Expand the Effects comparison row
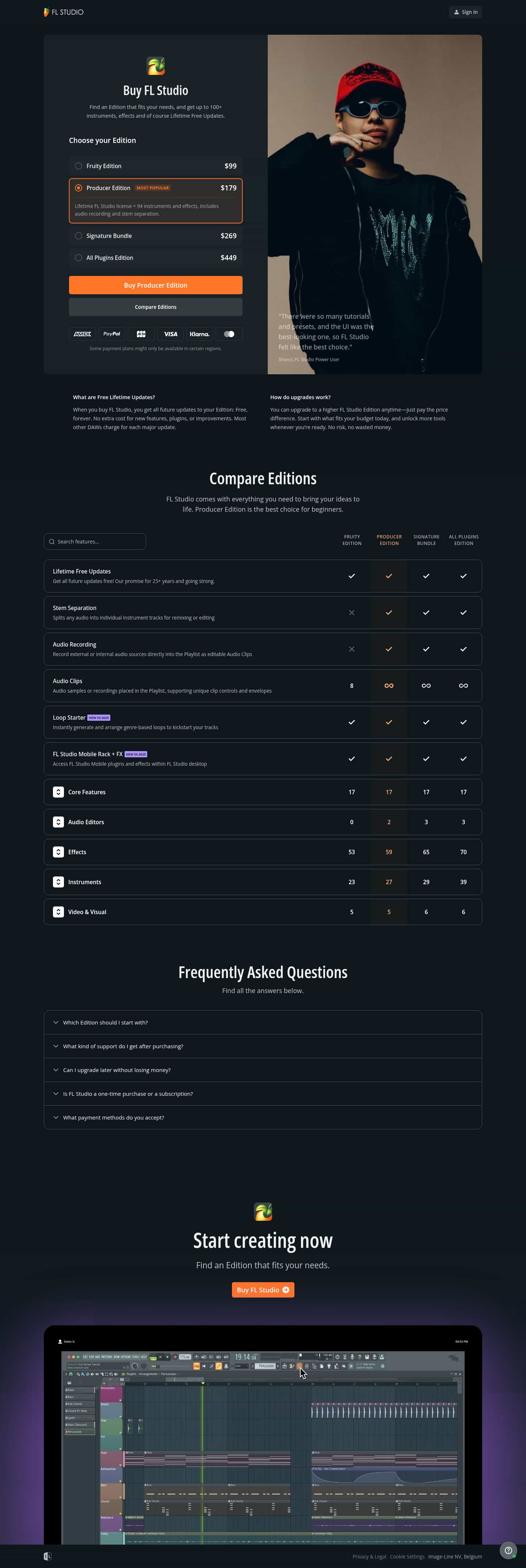Image resolution: width=526 pixels, height=1568 pixels. click(58, 852)
